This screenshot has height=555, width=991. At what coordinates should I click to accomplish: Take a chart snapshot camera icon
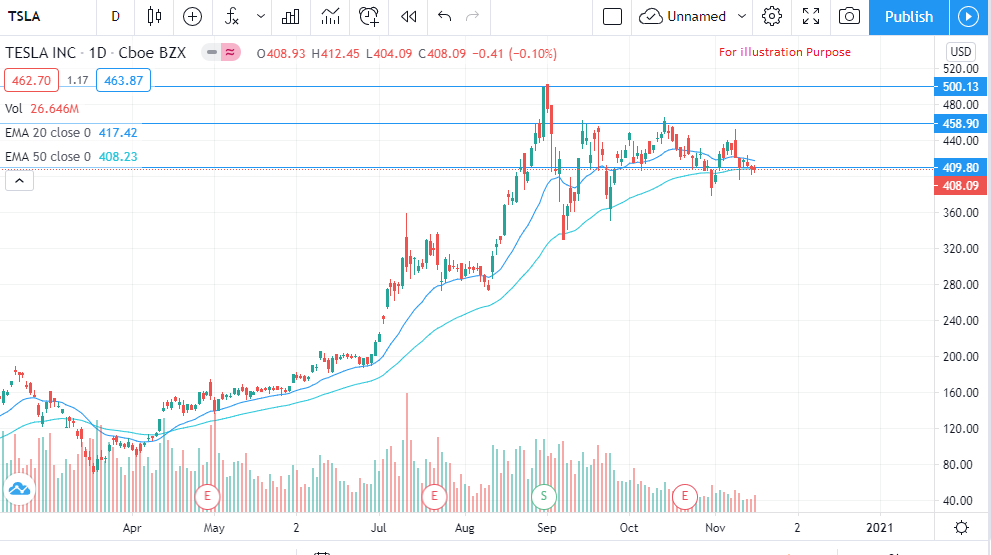[x=849, y=16]
